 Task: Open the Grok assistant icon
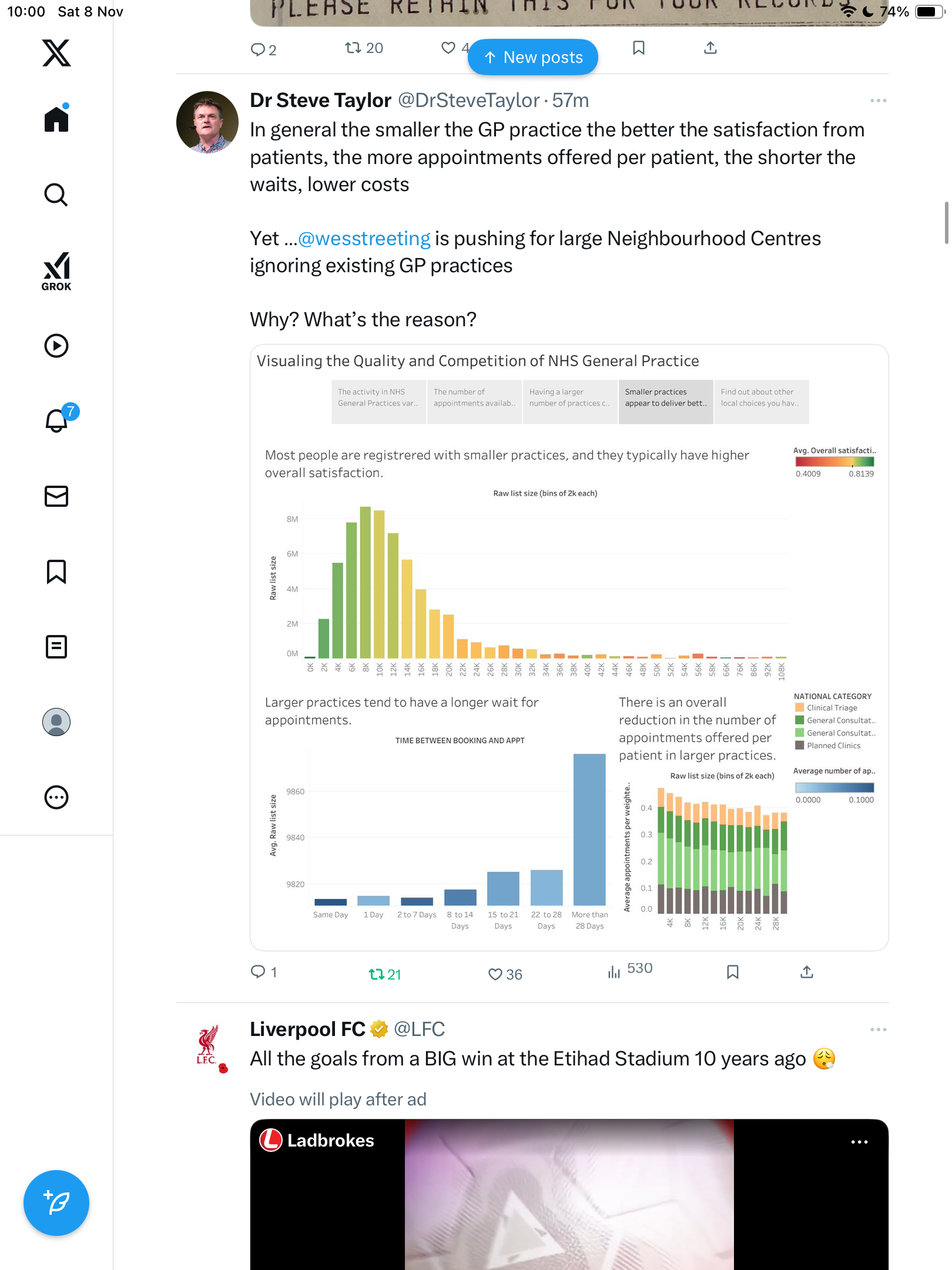(56, 271)
